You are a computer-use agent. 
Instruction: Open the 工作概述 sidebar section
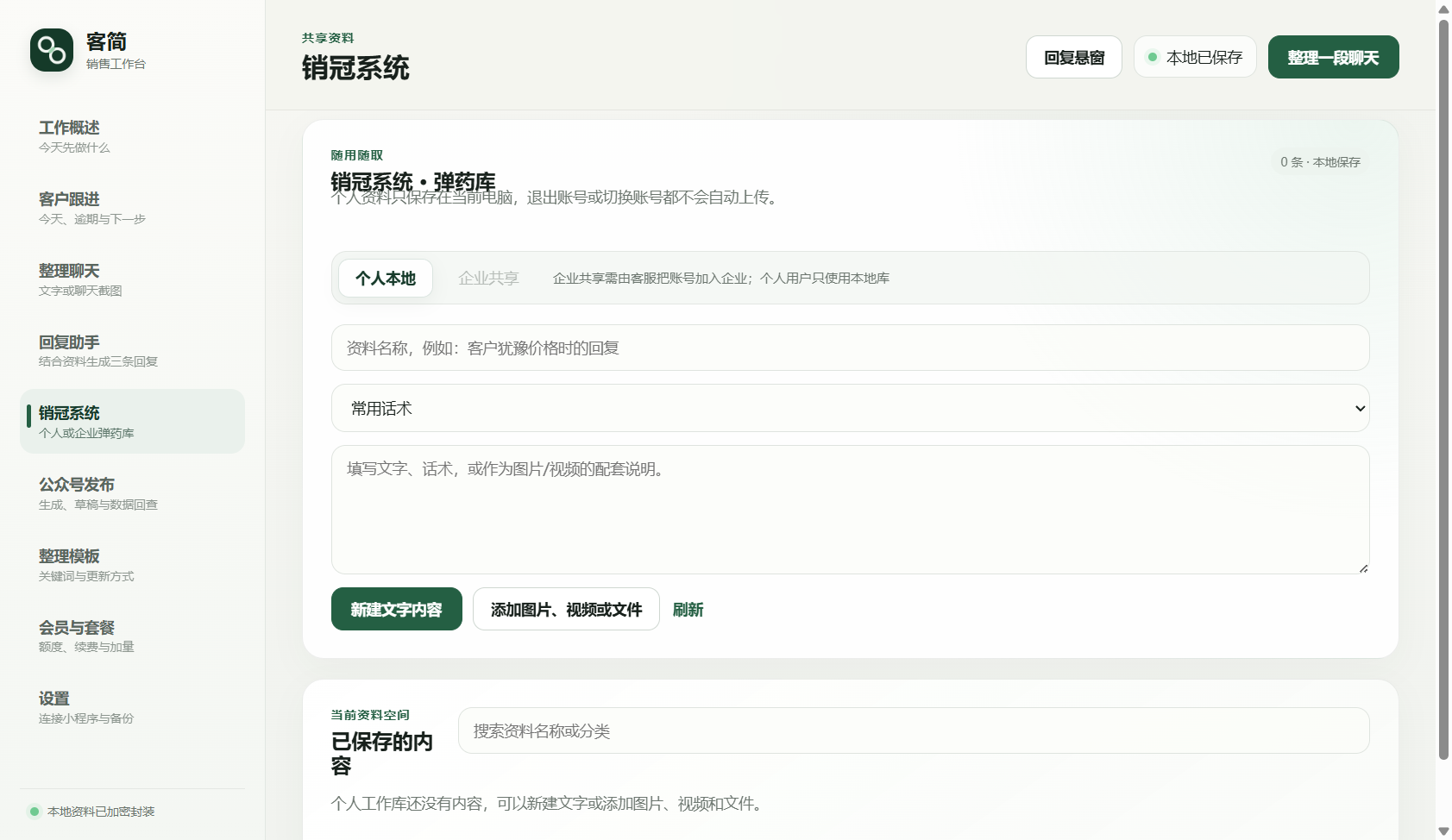132,136
